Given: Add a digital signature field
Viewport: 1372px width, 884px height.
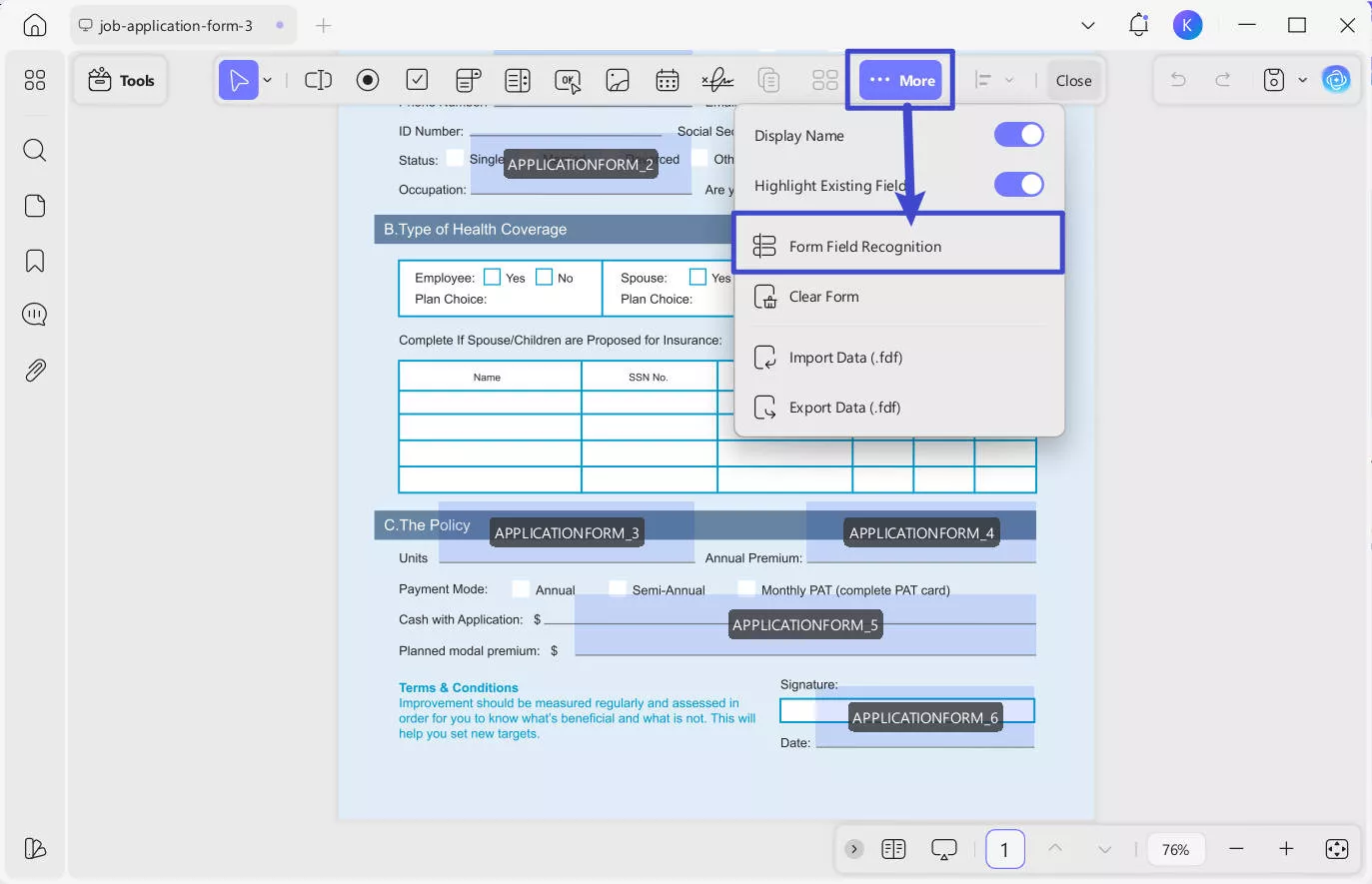Looking at the screenshot, I should pos(717,80).
